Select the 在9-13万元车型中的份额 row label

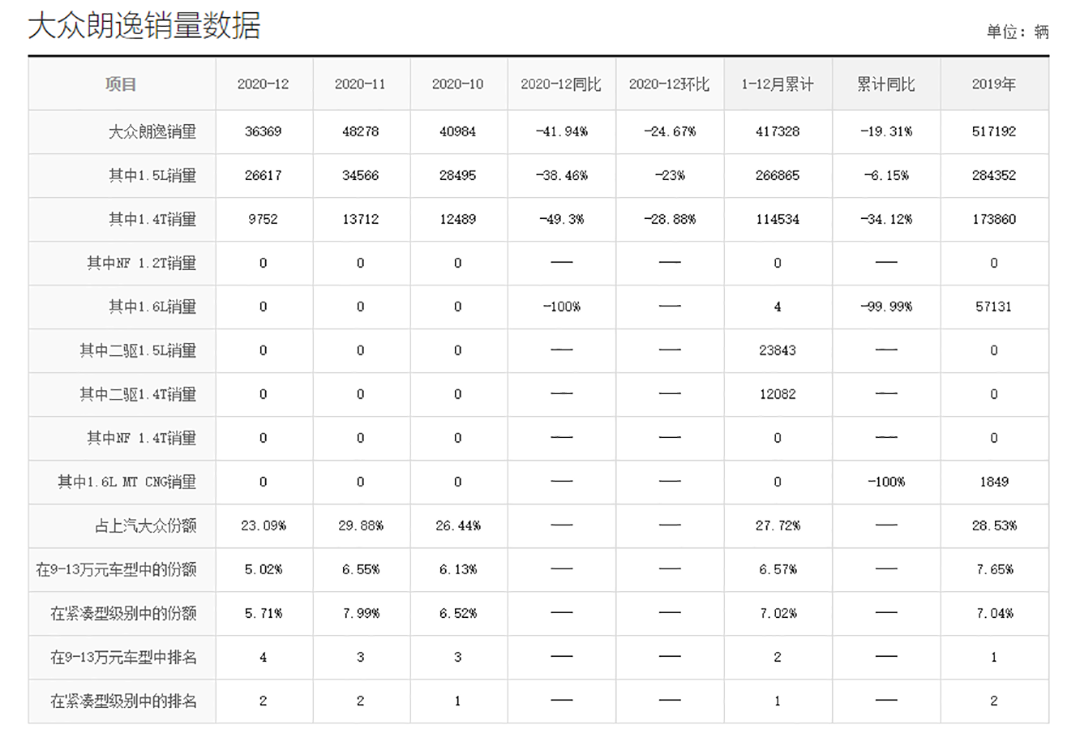click(116, 569)
